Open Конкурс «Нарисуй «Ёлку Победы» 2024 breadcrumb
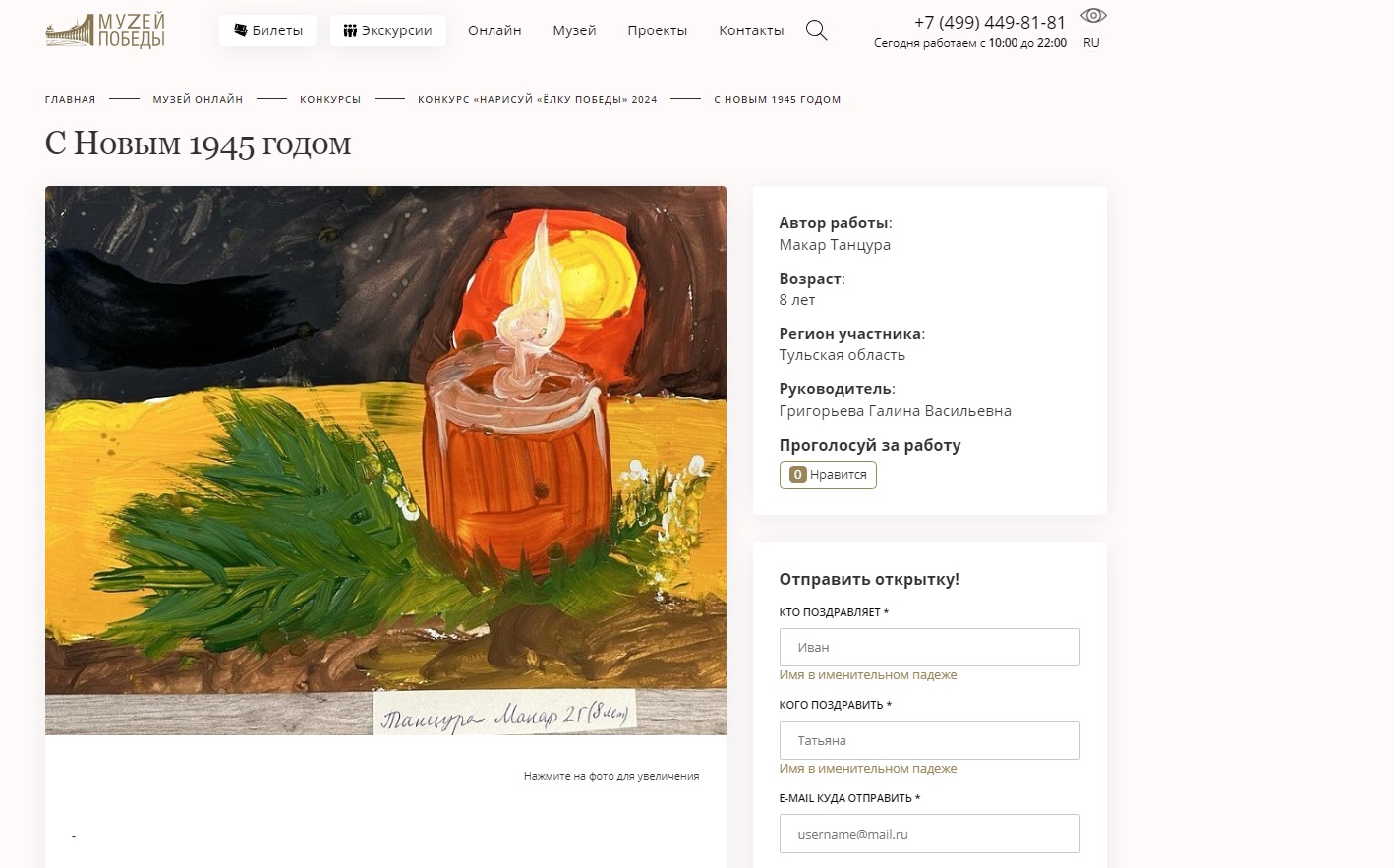The image size is (1395, 868). (x=538, y=99)
